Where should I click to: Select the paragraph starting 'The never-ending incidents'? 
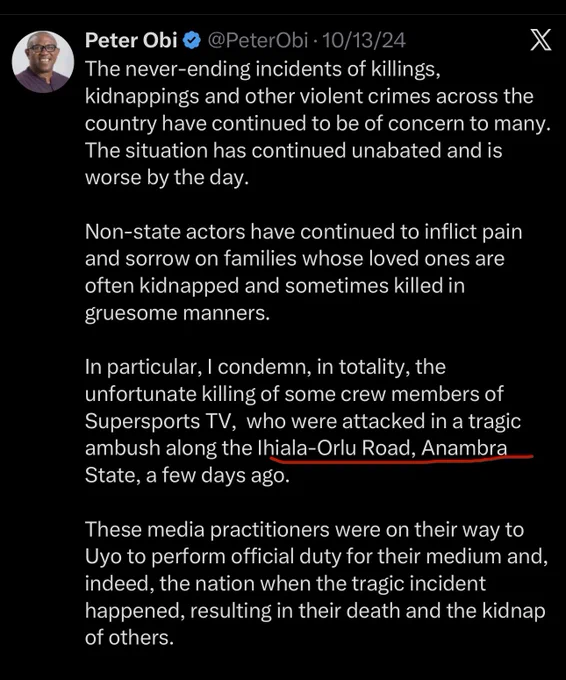(317, 123)
